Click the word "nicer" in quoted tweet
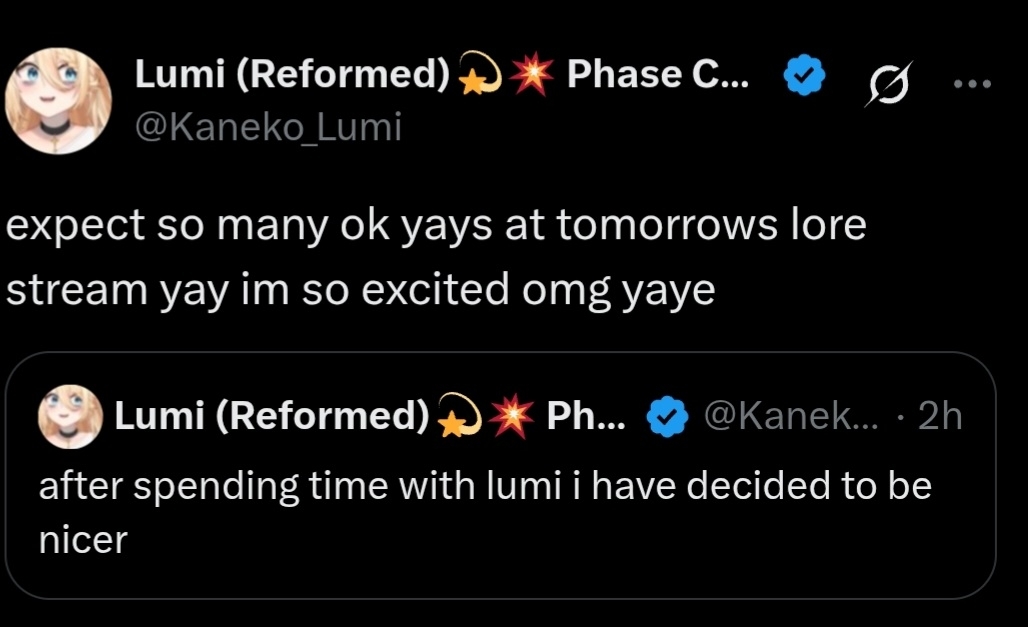Screen dimensions: 1028x627 (83, 541)
